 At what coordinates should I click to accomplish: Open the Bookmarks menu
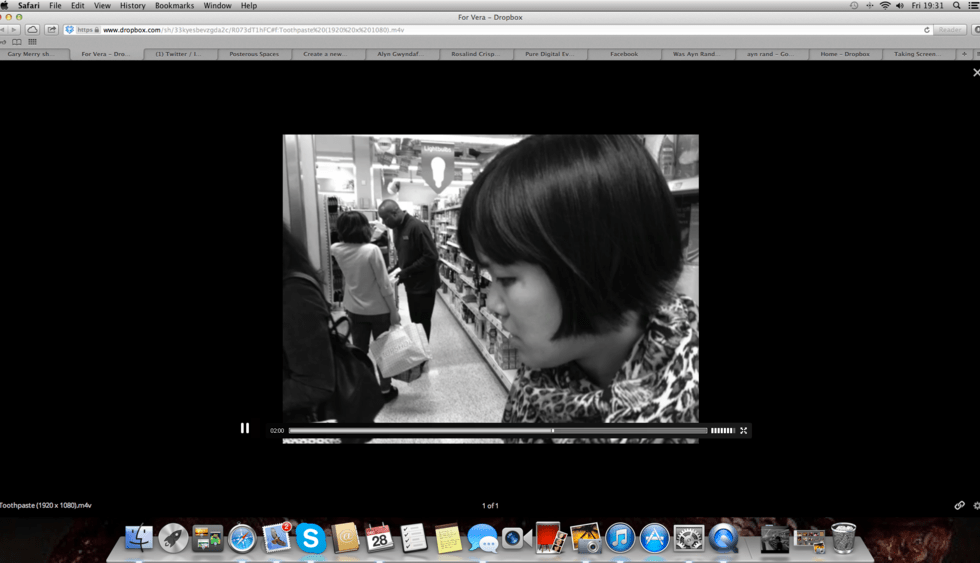[x=174, y=6]
